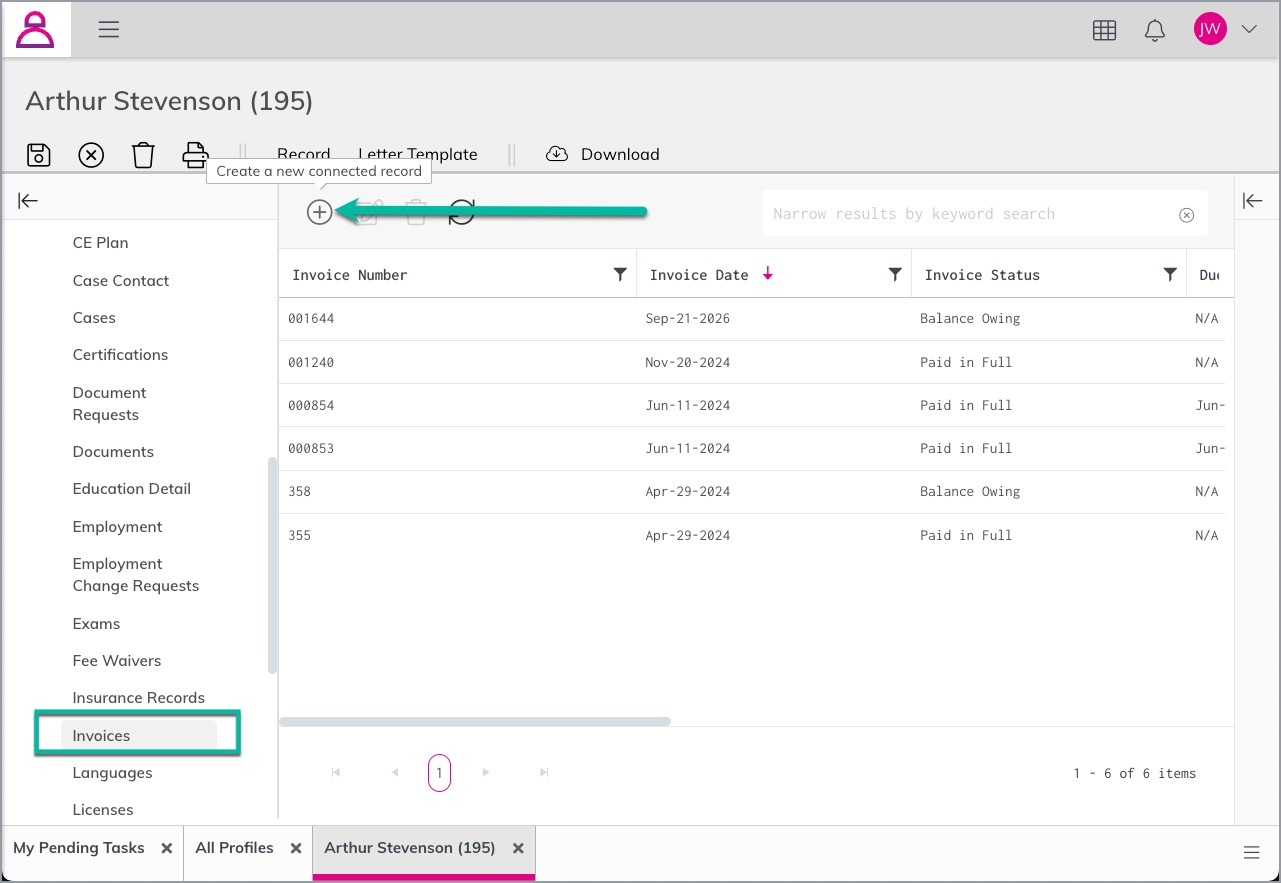Switch to the My Pending Tasks tab
Image resolution: width=1281 pixels, height=883 pixels.
[79, 848]
